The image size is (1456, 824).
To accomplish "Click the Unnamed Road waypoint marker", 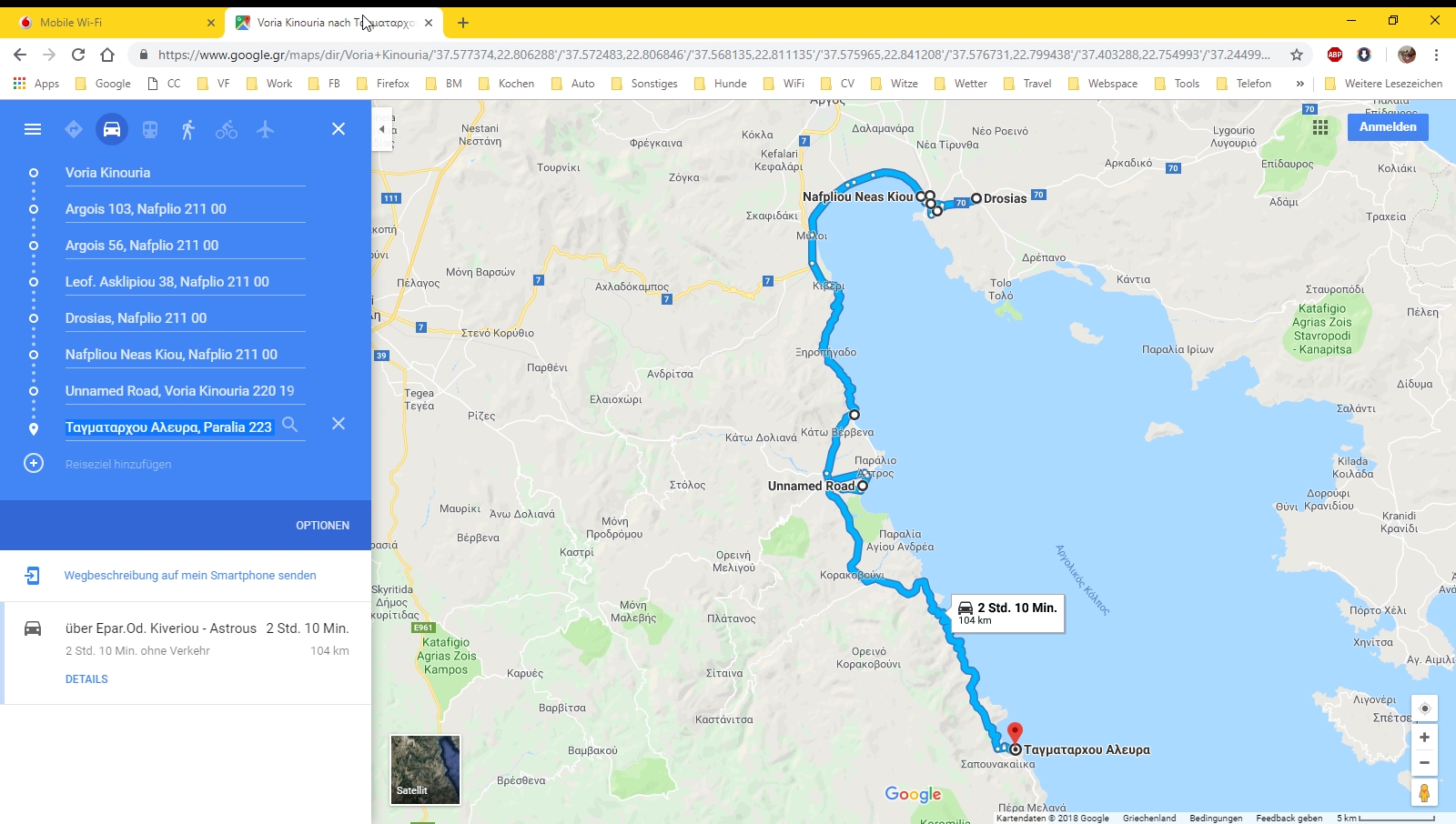I will click(863, 486).
